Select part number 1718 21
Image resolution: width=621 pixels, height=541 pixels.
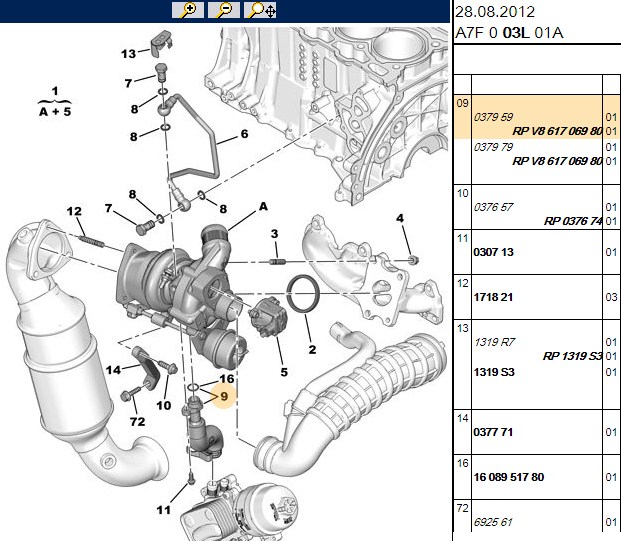point(493,297)
